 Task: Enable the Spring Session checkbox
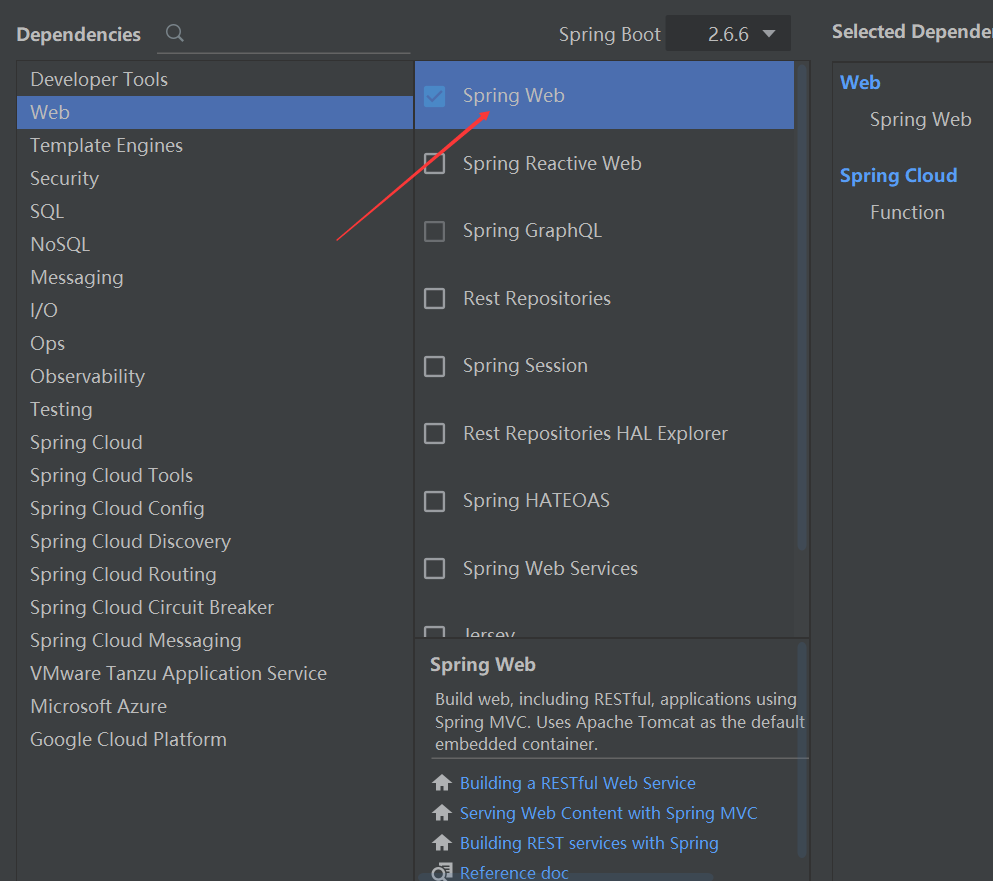click(x=434, y=366)
